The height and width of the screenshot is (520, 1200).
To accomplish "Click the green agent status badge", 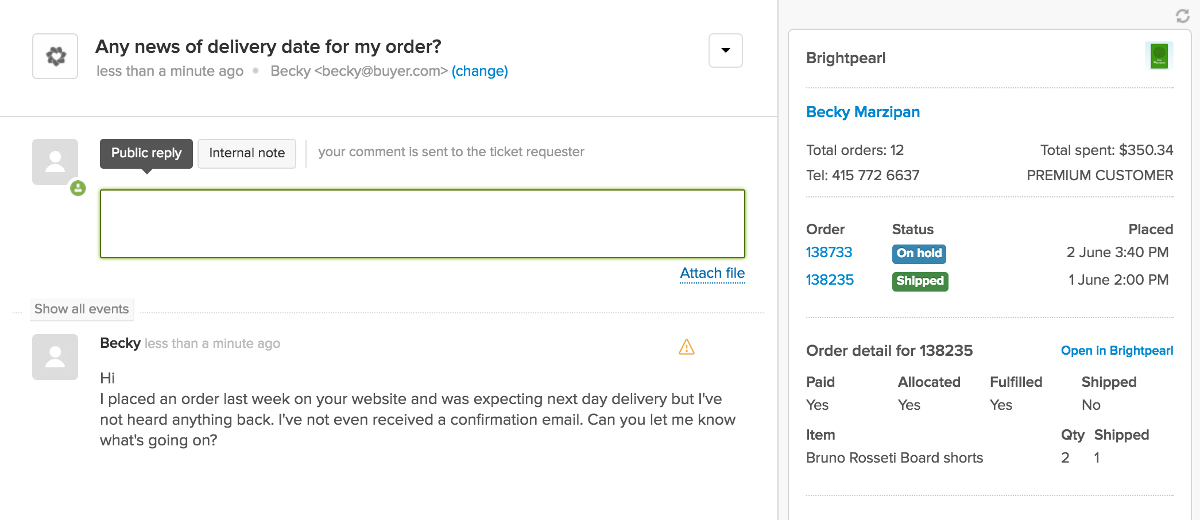I will coord(78,188).
